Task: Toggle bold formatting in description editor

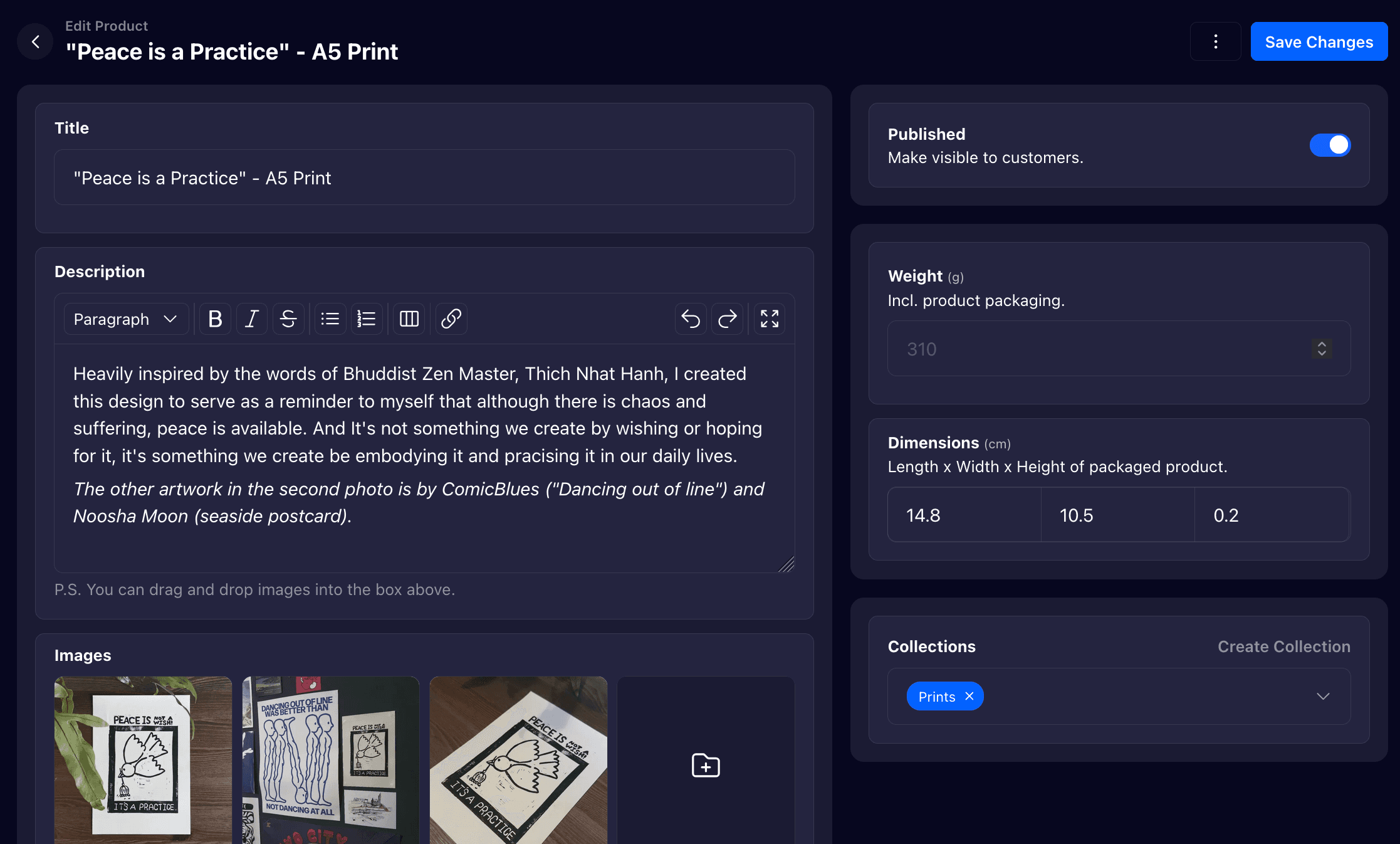Action: [215, 319]
